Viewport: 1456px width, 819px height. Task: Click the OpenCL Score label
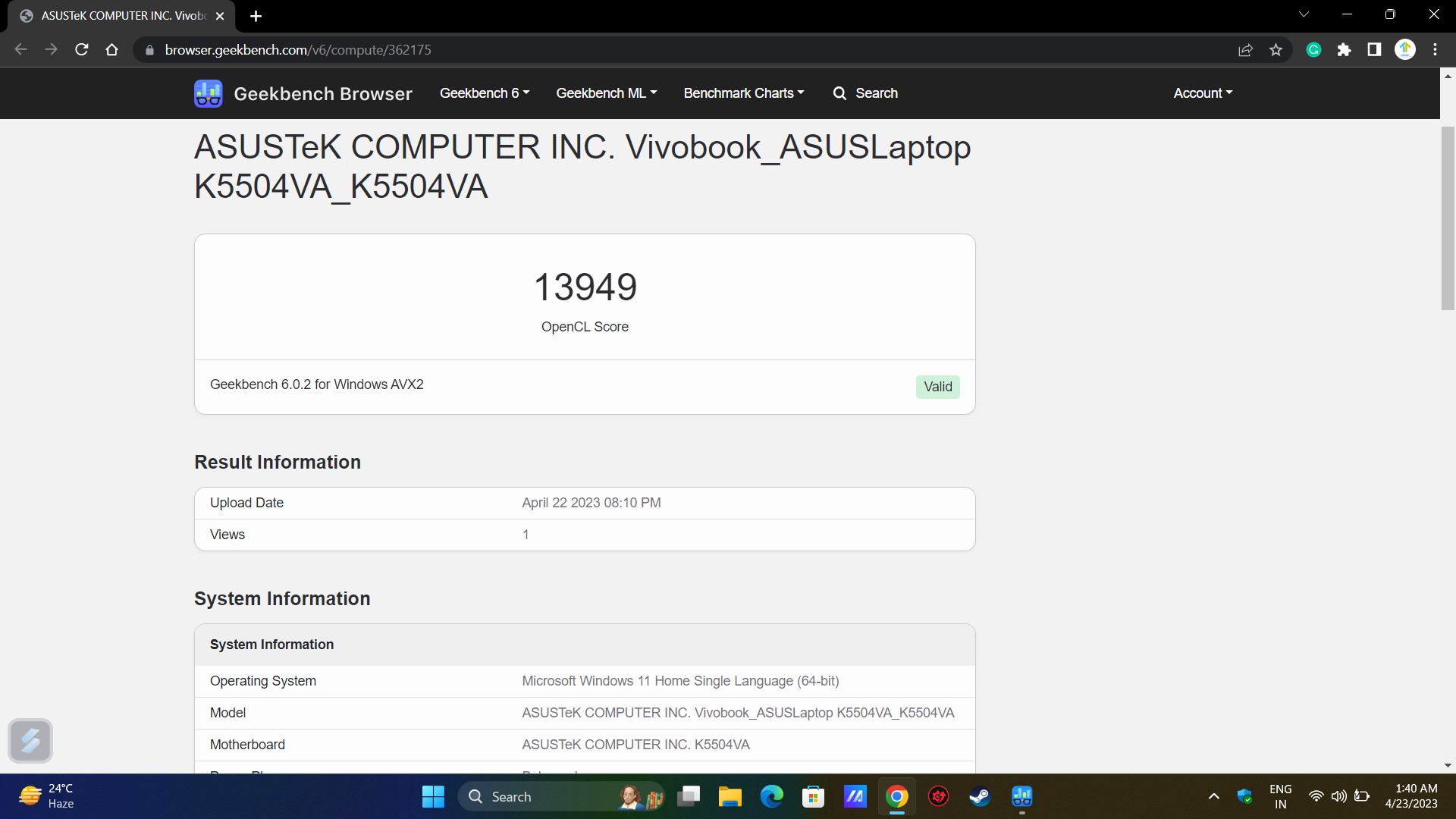[x=585, y=327]
